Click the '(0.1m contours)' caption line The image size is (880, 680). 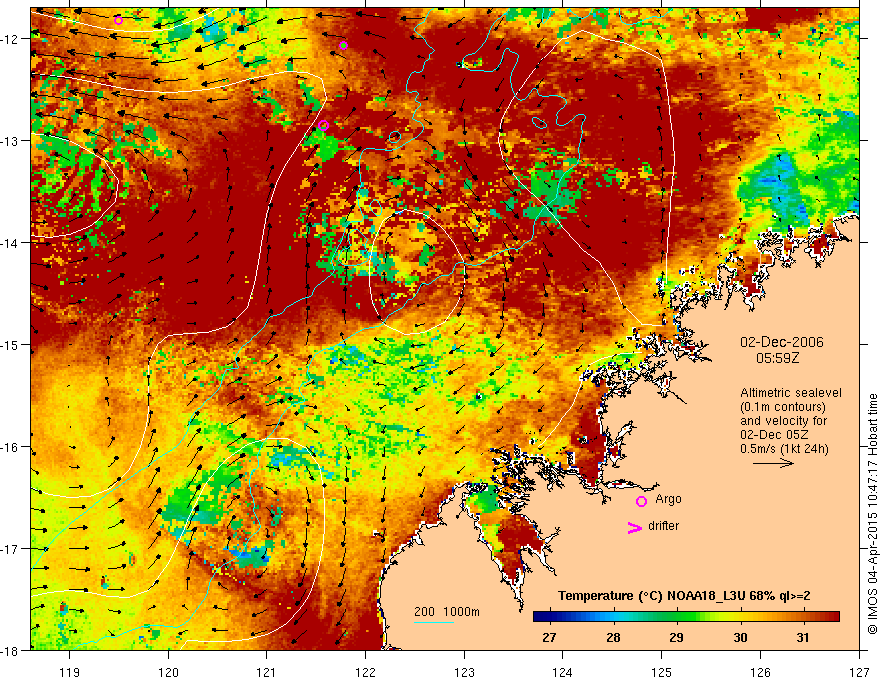(x=783, y=407)
